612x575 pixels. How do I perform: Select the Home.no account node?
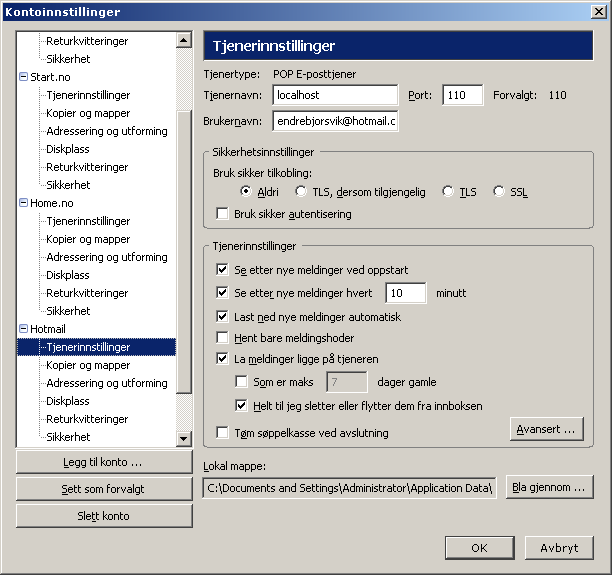tap(52, 203)
